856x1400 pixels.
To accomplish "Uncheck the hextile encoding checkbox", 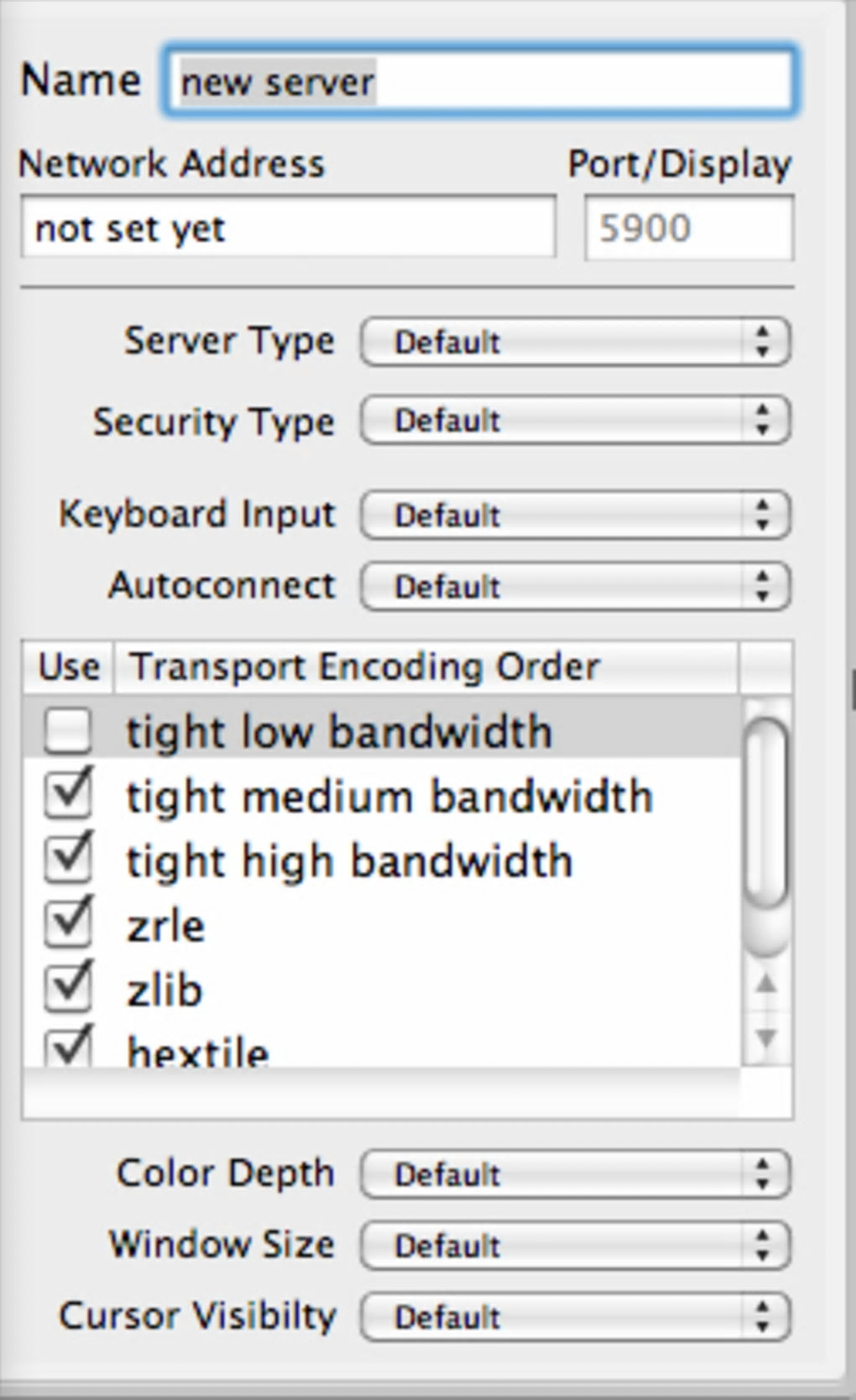I will click(x=68, y=1049).
